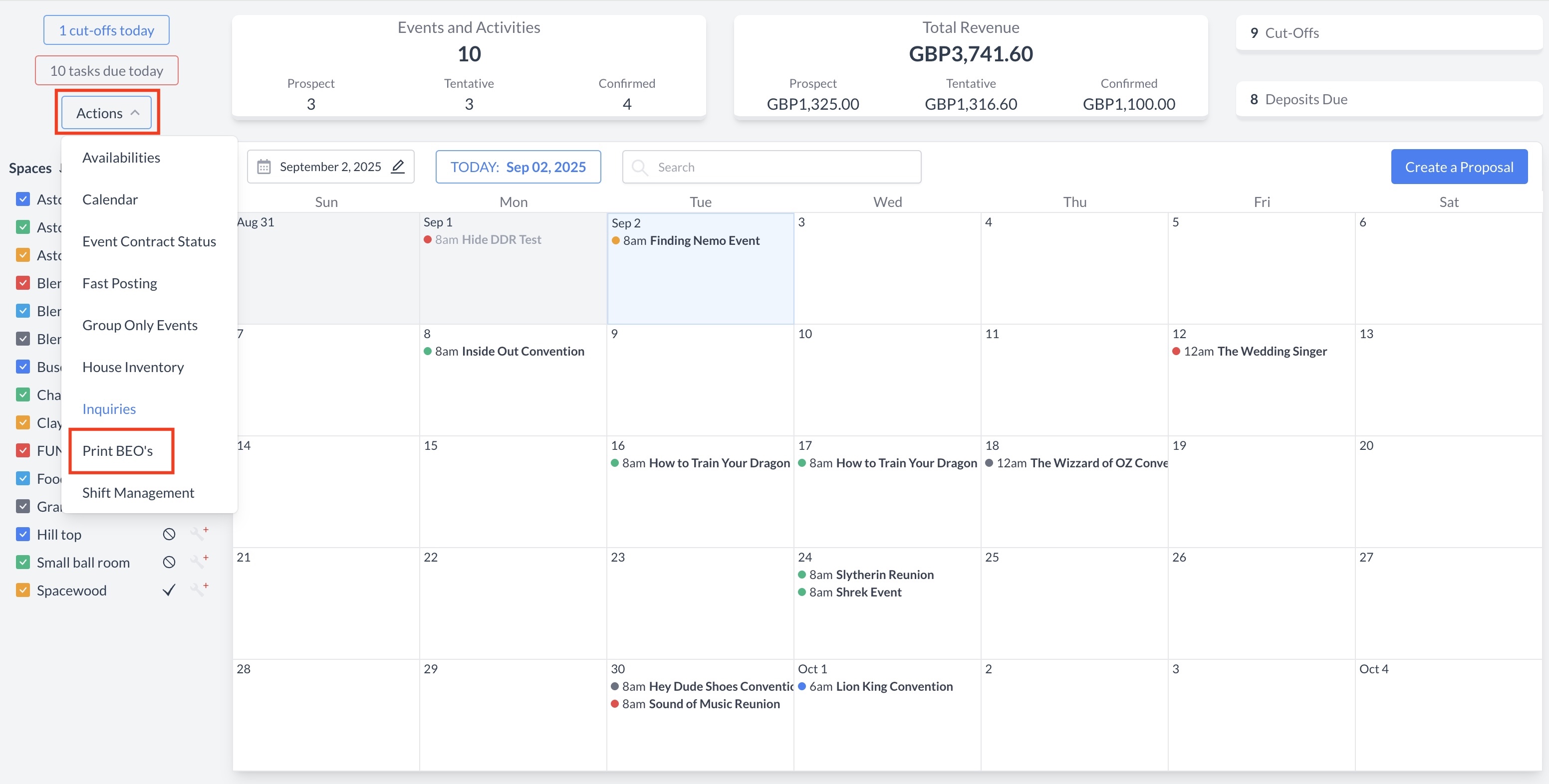This screenshot has width=1549, height=784.
Task: Collapse the Actions dropdown
Action: pos(107,113)
